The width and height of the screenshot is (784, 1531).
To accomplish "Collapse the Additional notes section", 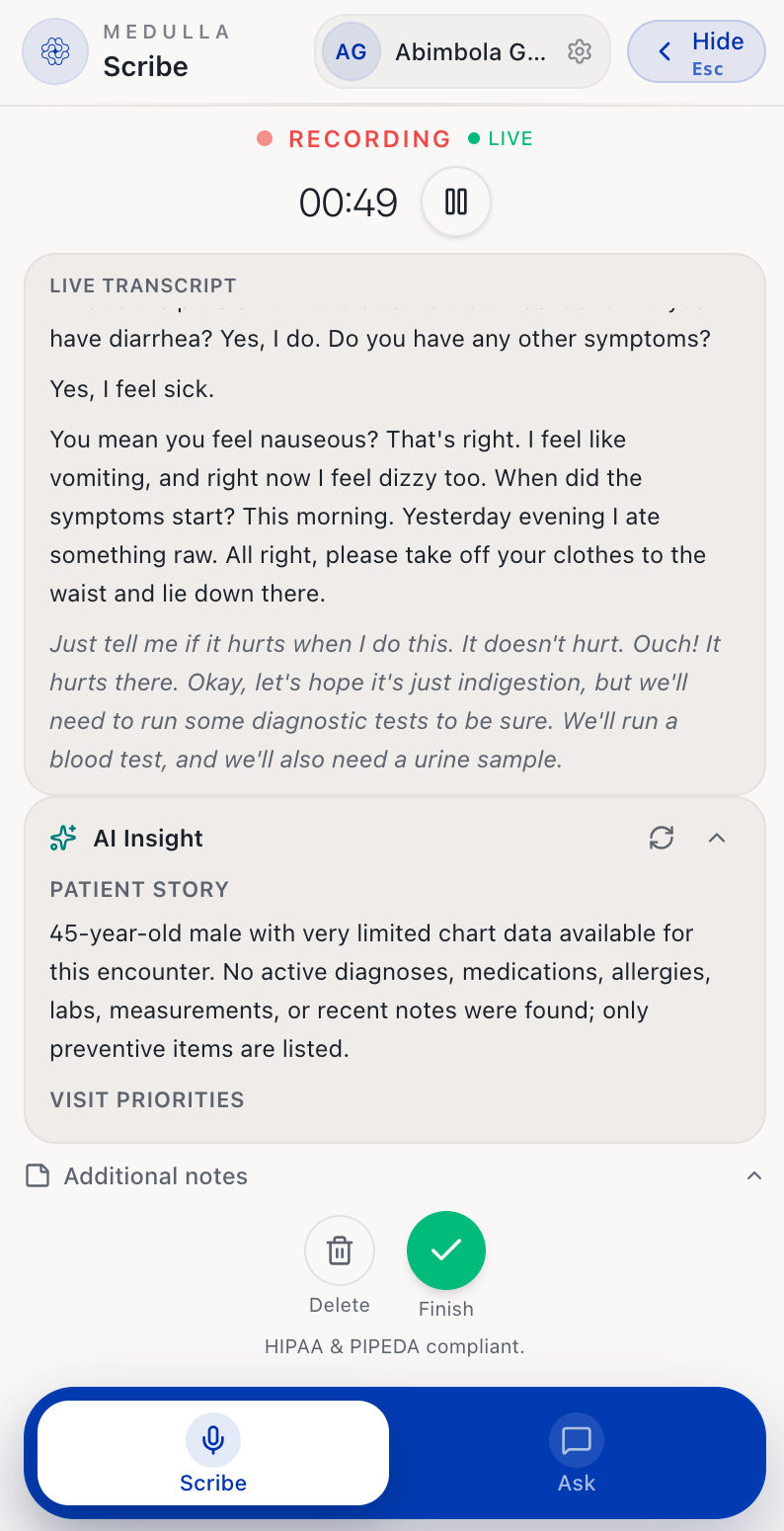I will point(754,1175).
